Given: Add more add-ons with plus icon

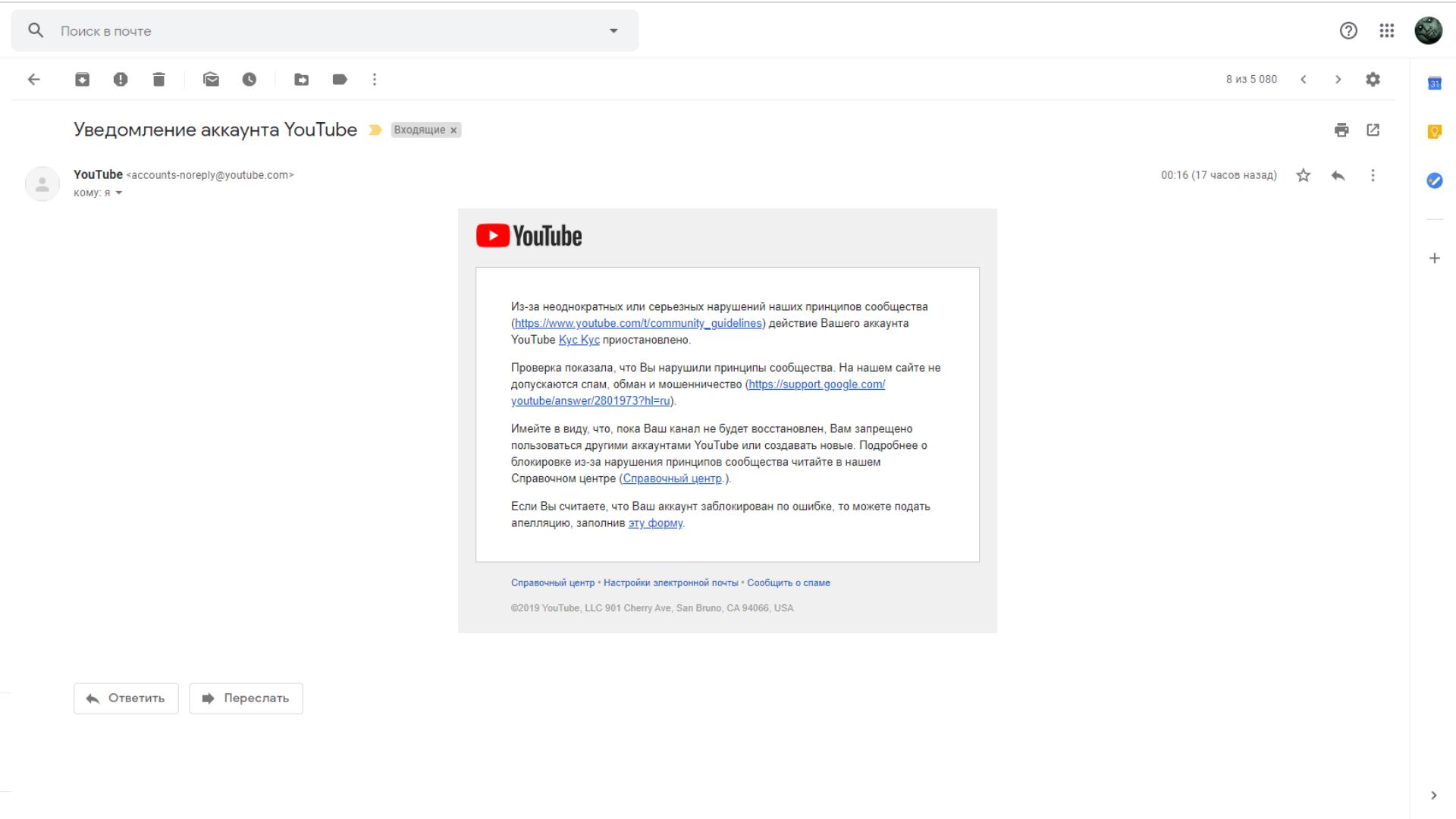Looking at the screenshot, I should click(x=1435, y=259).
